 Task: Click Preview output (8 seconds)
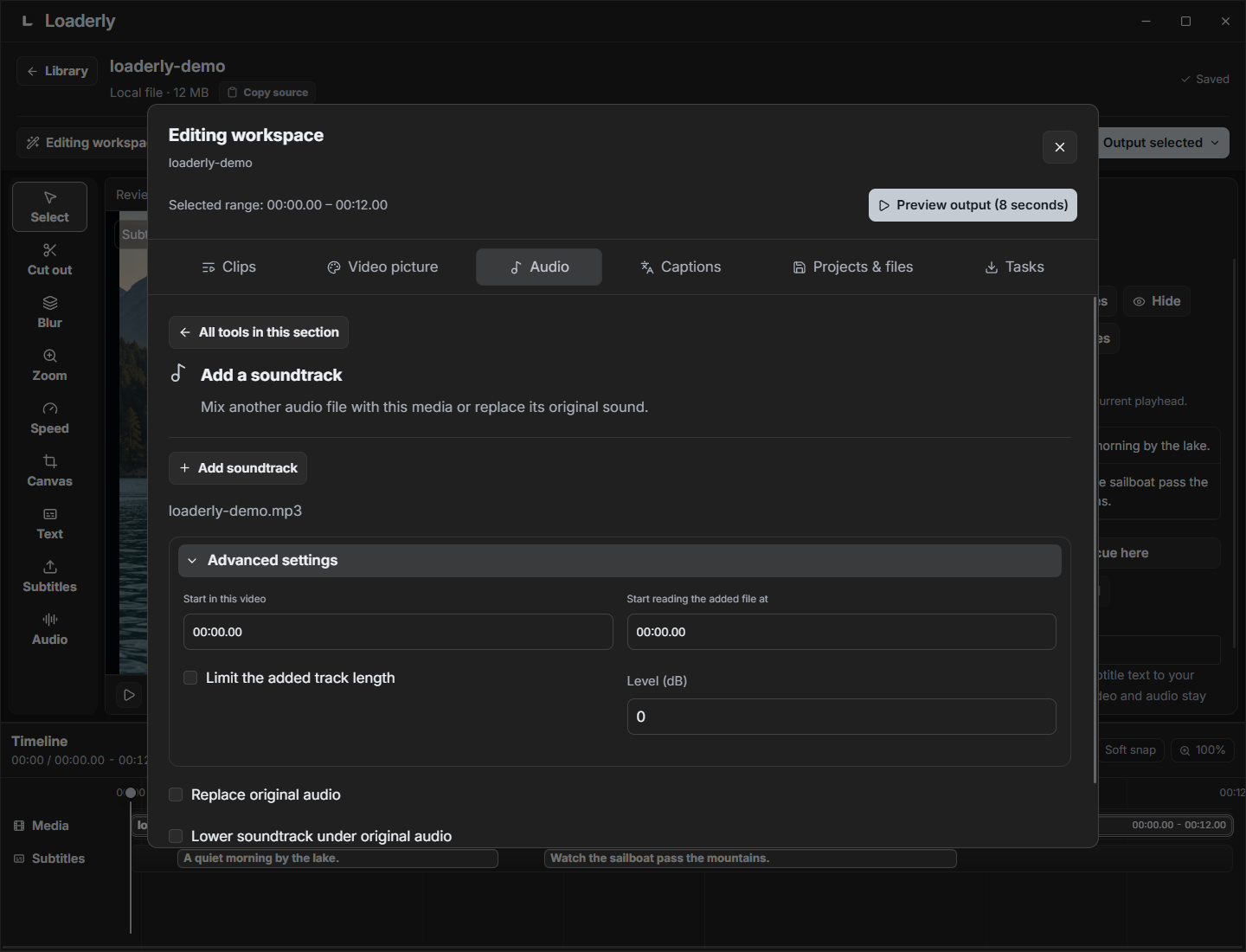coord(973,205)
